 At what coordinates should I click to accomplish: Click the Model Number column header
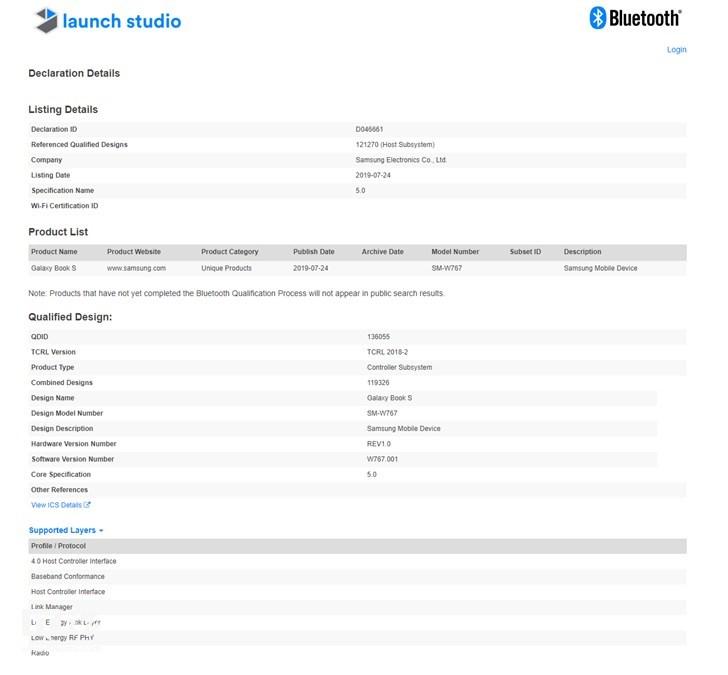coord(455,252)
